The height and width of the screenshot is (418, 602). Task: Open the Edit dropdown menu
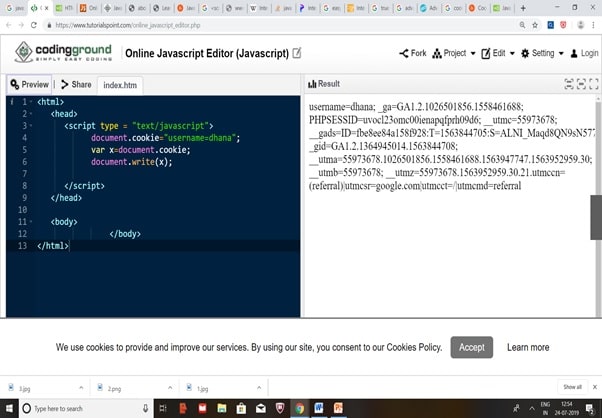[x=498, y=53]
